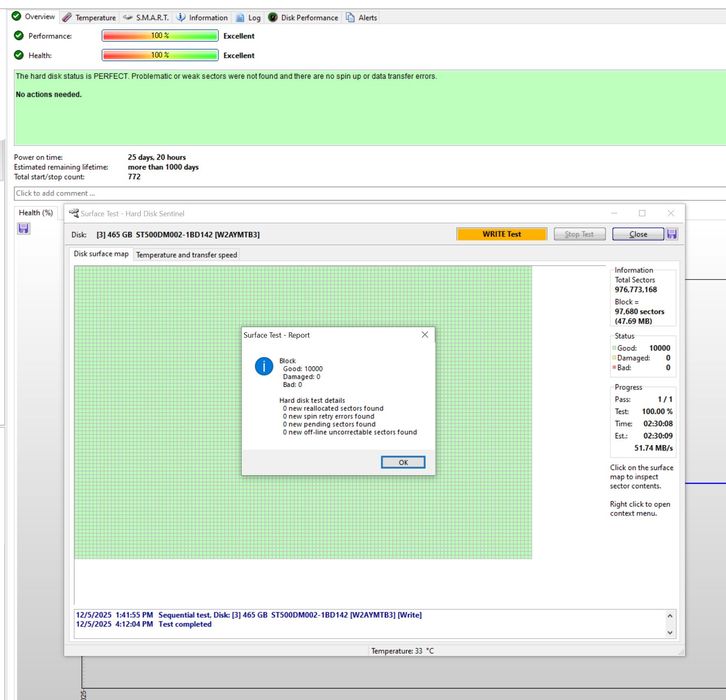Click the Temperature: 33 °C status bar

[402, 651]
